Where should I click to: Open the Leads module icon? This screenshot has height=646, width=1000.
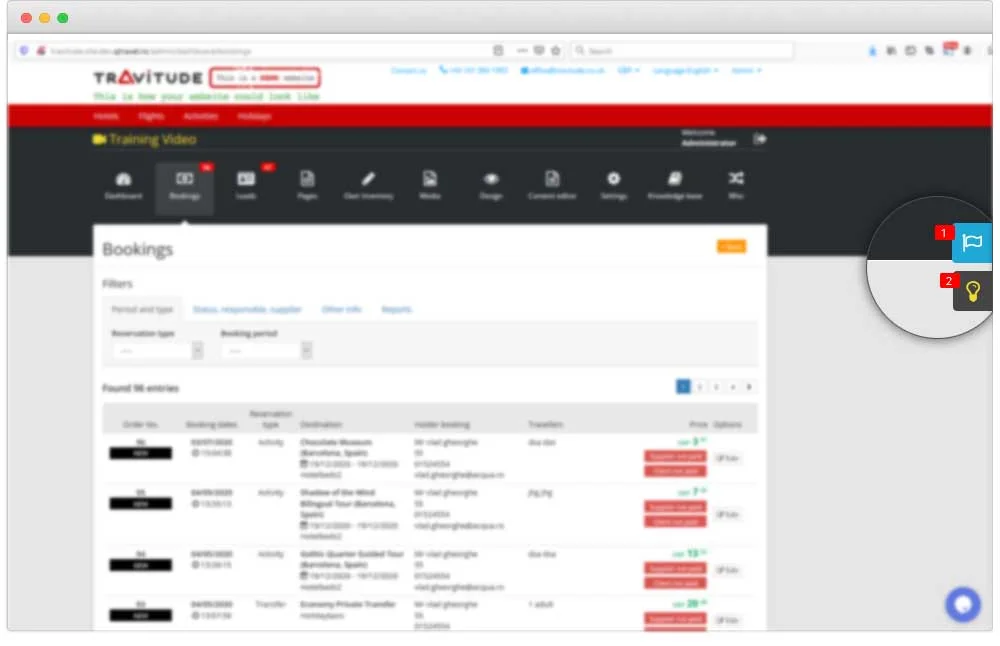coord(246,185)
